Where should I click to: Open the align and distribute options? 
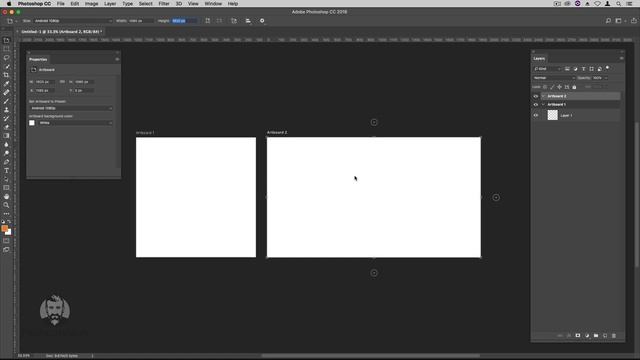tap(248, 20)
